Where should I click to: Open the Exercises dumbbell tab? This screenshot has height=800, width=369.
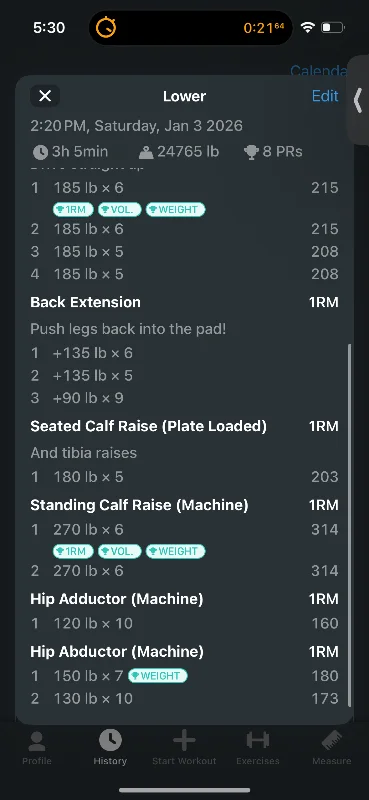tap(258, 740)
